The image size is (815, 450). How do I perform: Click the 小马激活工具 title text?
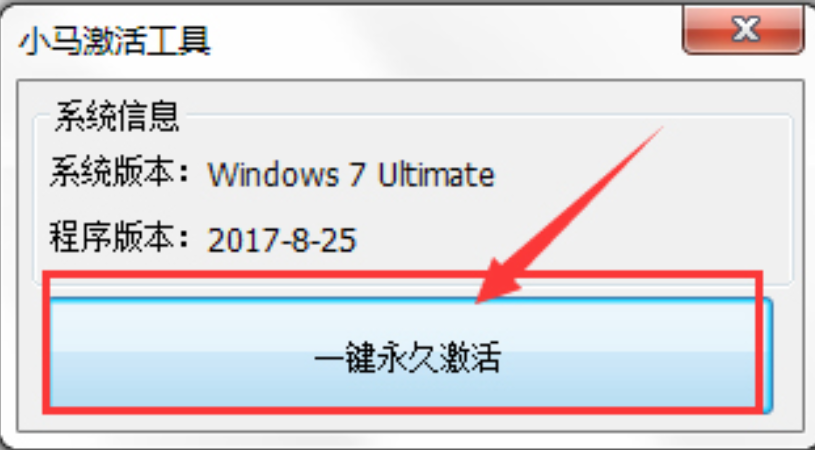point(115,41)
